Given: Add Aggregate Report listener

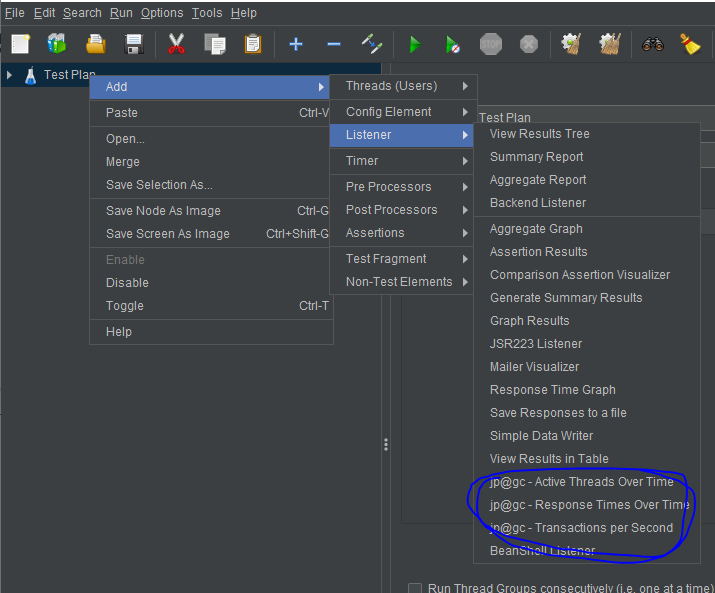Looking at the screenshot, I should (x=587, y=180).
